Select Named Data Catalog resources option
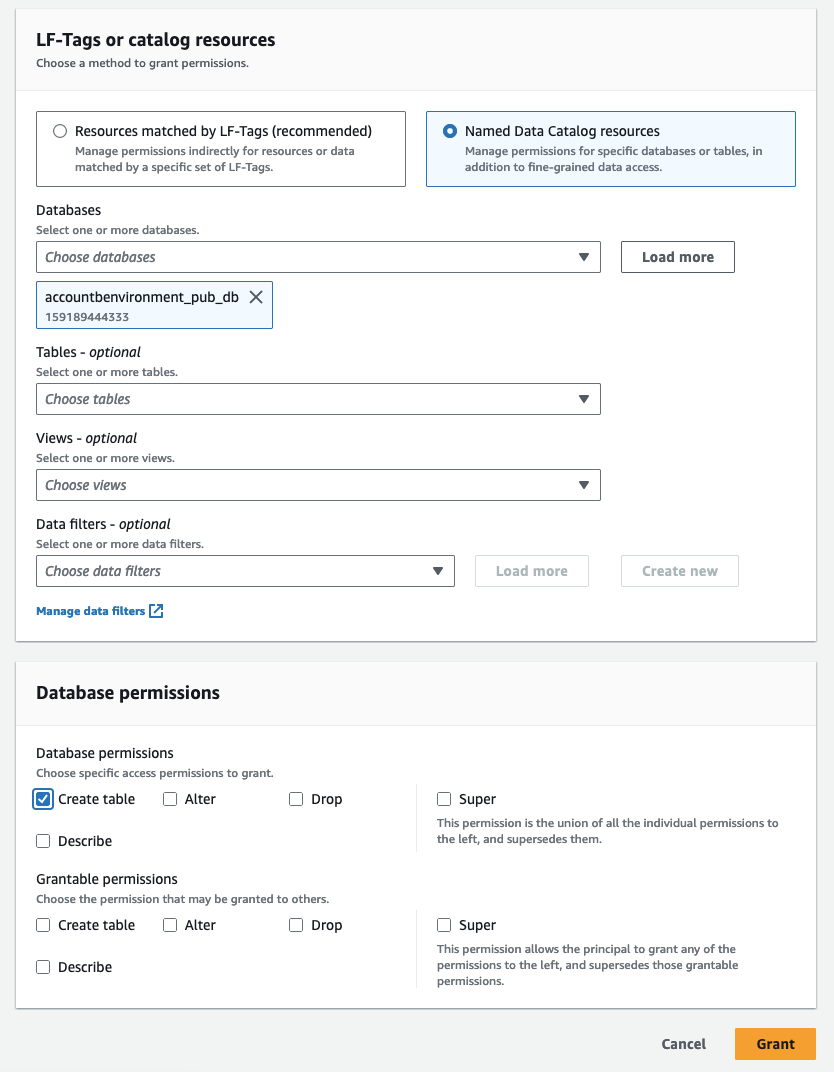This screenshot has width=834, height=1072. [450, 131]
